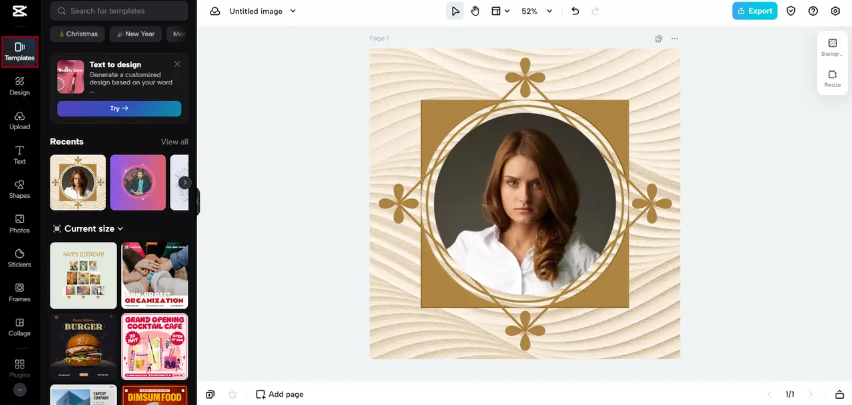Go to next page arrow
The height and width of the screenshot is (405, 852).
pos(811,395)
